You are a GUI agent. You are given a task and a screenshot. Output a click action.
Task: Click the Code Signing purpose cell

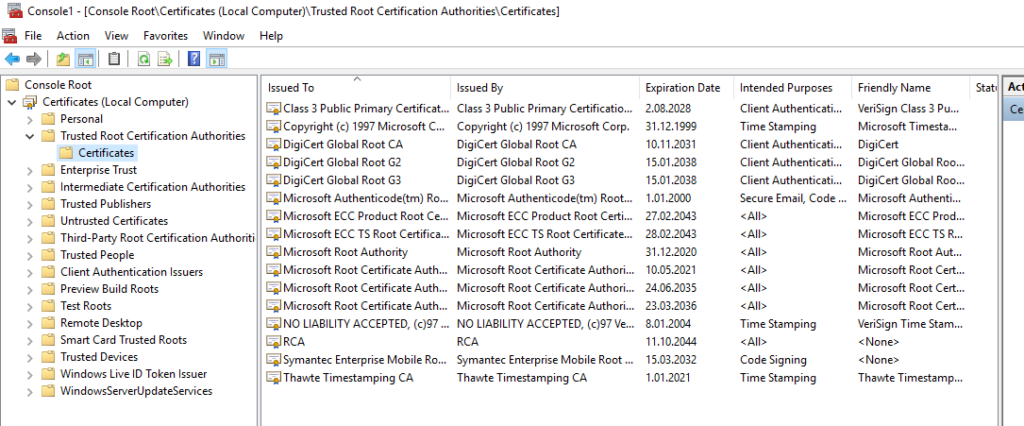pos(773,360)
